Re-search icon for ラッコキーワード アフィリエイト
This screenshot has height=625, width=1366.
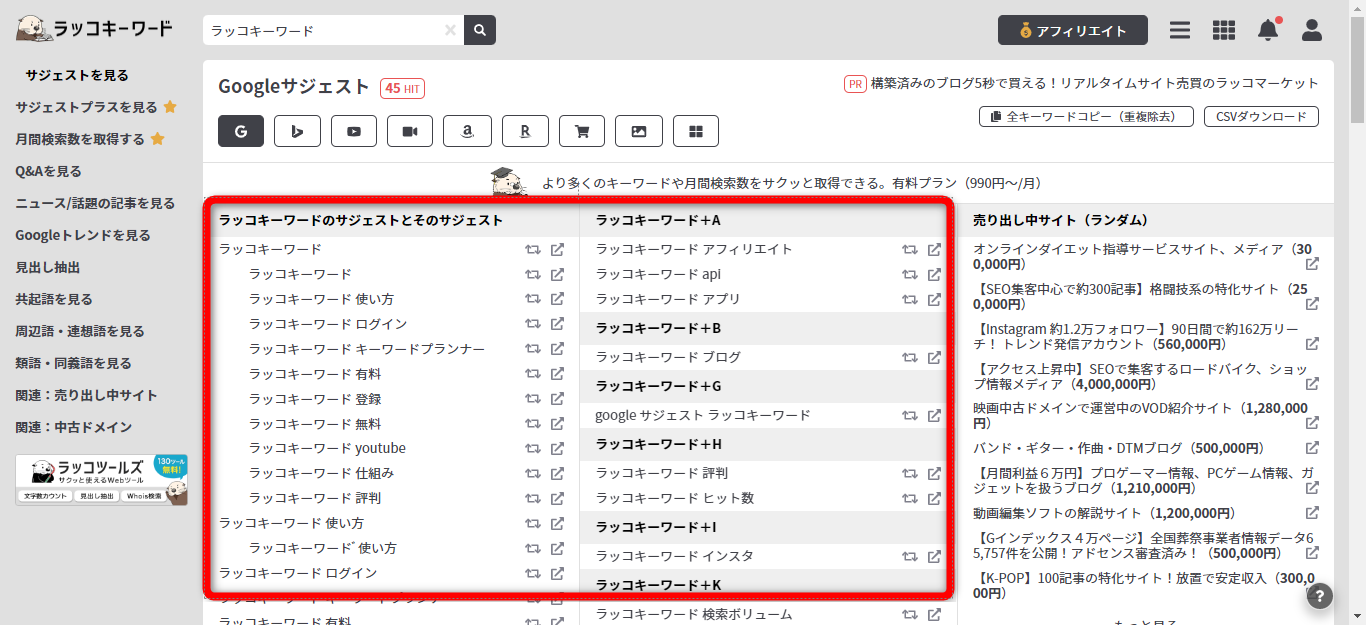click(909, 249)
